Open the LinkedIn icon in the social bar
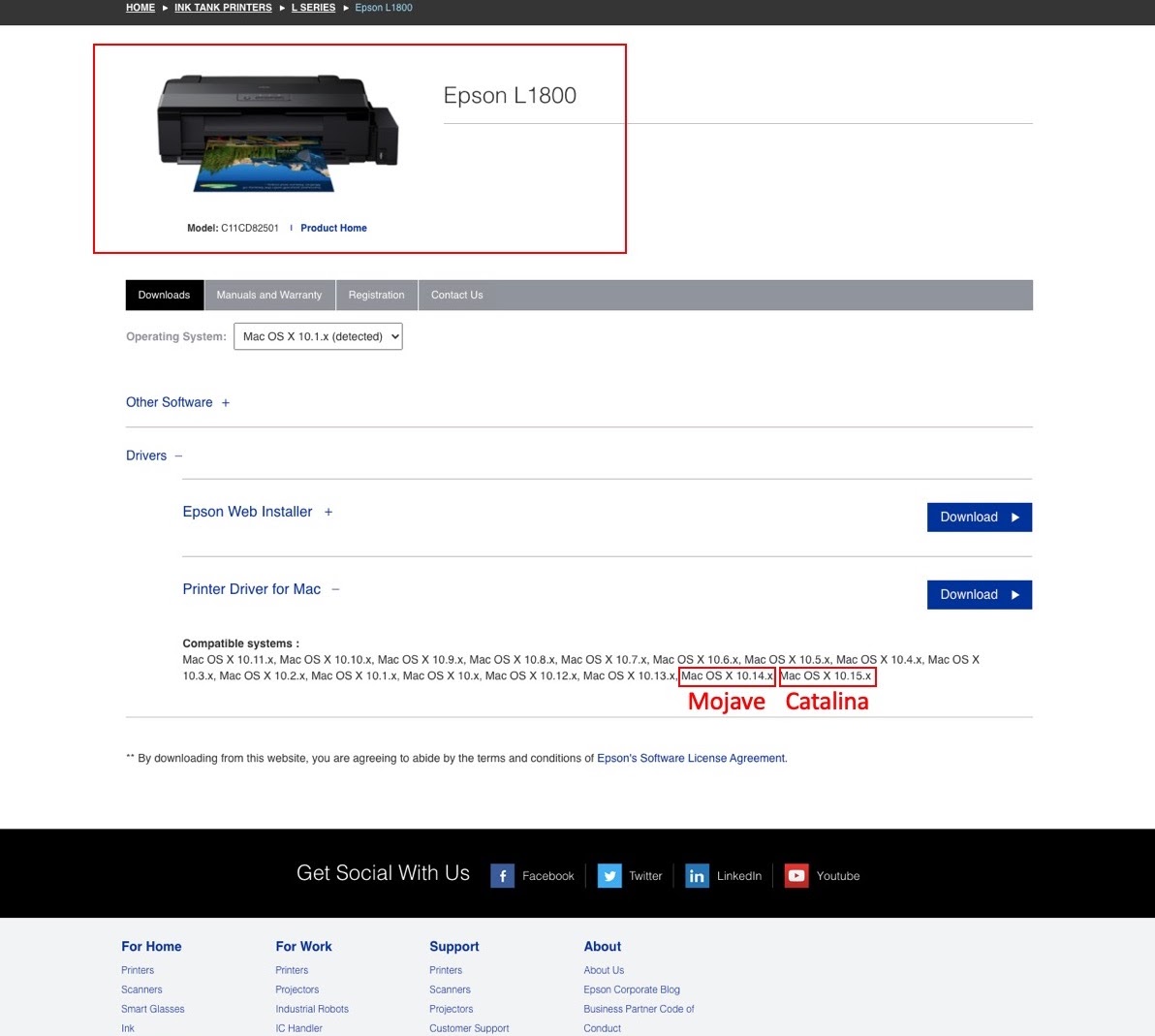 click(696, 875)
